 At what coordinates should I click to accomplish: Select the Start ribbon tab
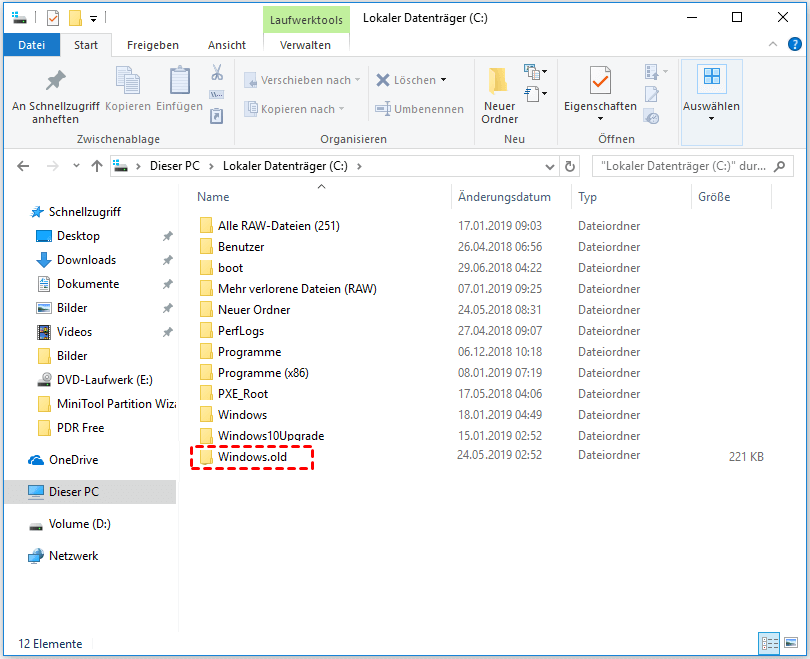click(86, 45)
